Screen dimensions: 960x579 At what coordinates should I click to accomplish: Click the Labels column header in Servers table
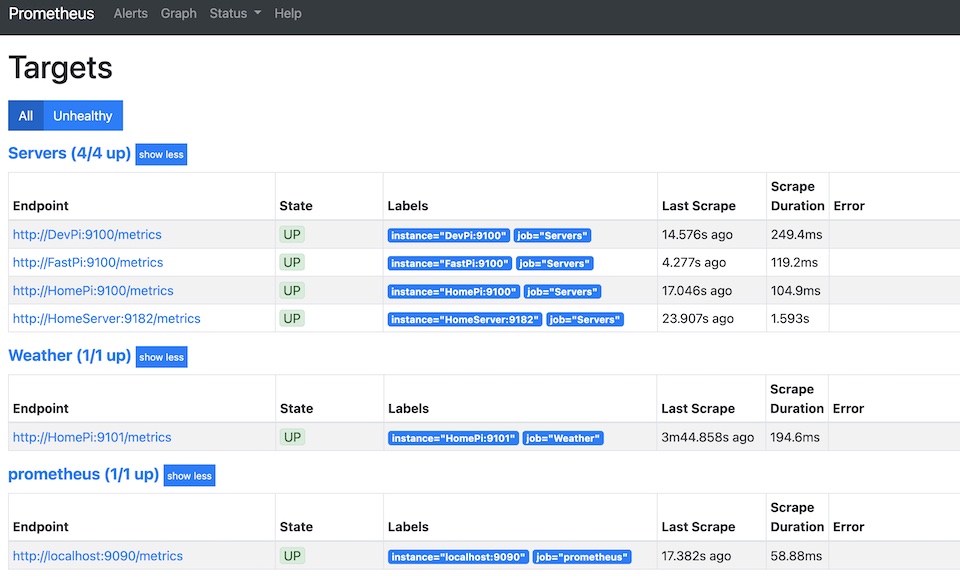(x=408, y=206)
